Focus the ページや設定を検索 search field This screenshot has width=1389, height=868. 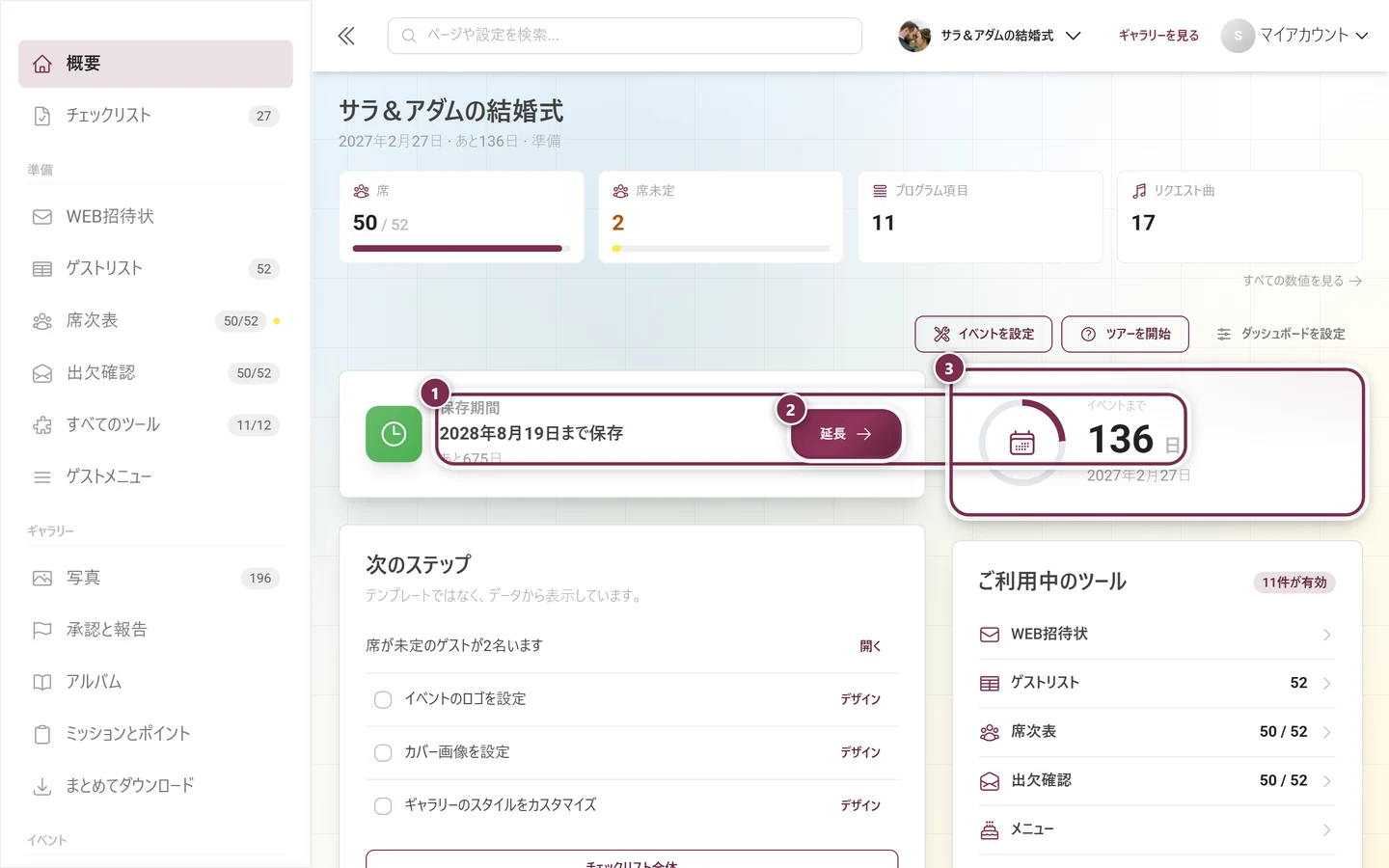625,36
